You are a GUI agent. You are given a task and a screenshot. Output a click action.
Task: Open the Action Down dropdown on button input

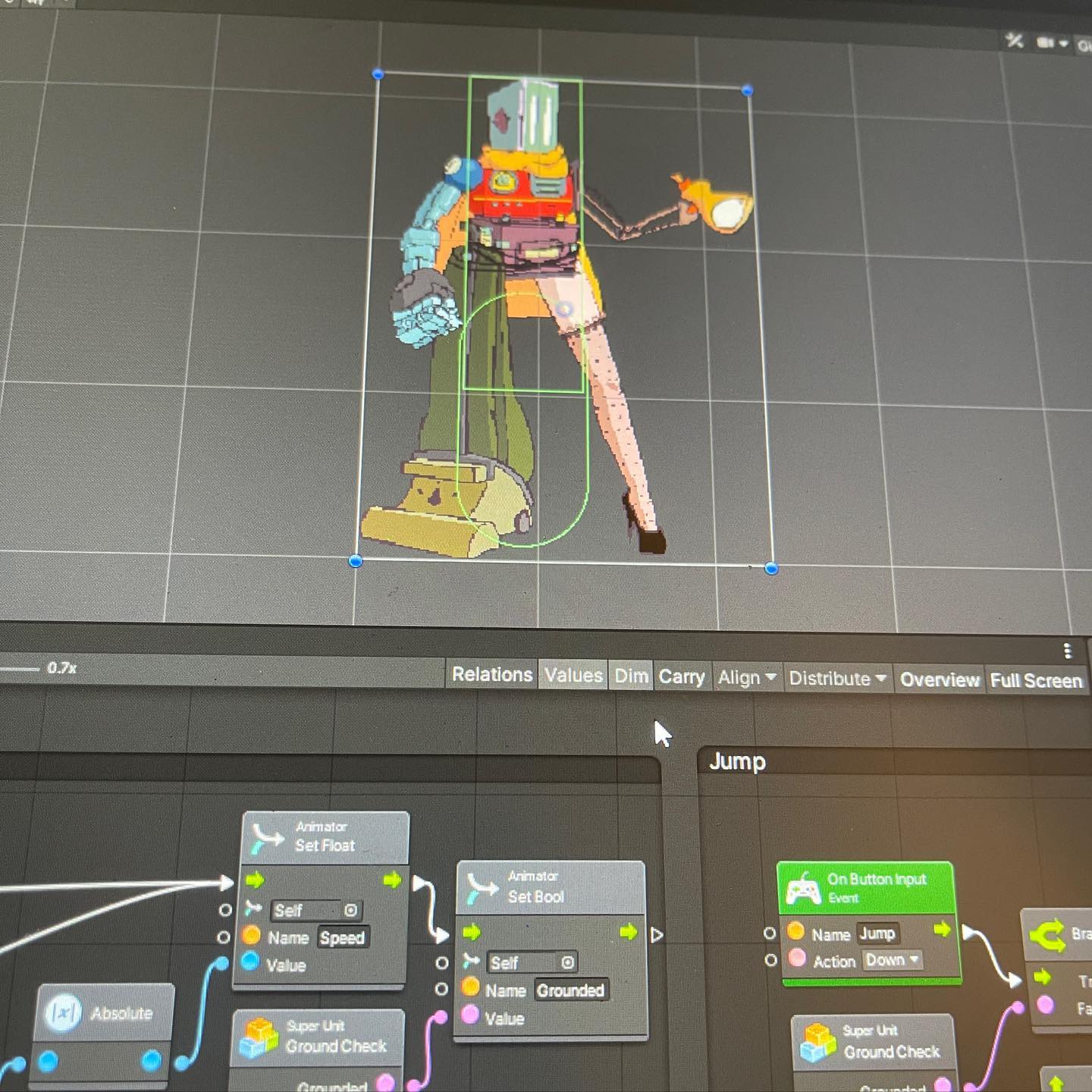click(x=892, y=960)
